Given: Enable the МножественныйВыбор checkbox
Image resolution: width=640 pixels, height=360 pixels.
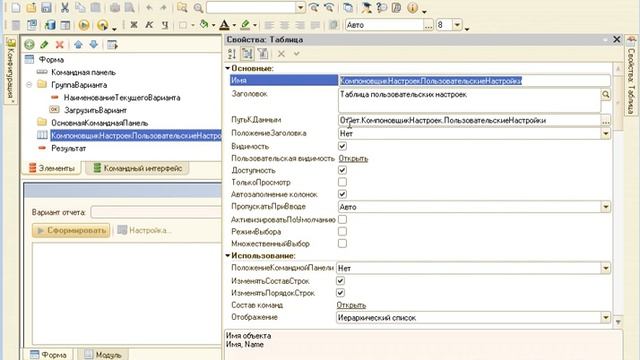Looking at the screenshot, I should (342, 244).
